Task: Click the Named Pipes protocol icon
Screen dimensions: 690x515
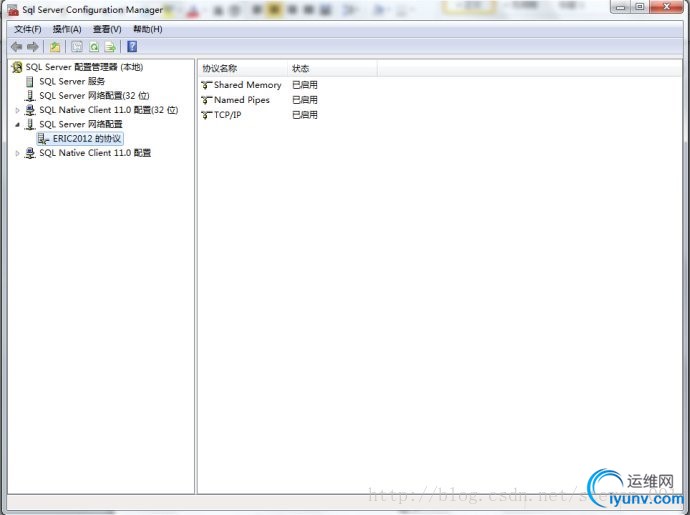Action: (x=206, y=100)
